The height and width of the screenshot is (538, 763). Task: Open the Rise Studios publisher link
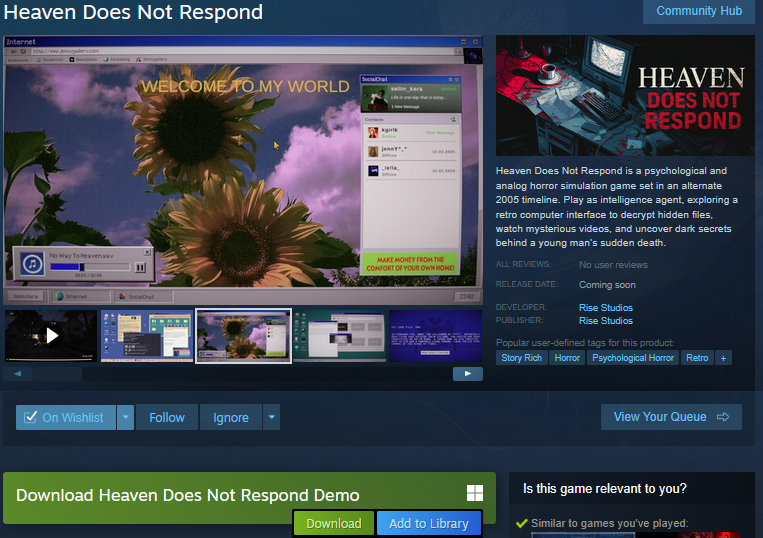pyautogui.click(x=606, y=321)
